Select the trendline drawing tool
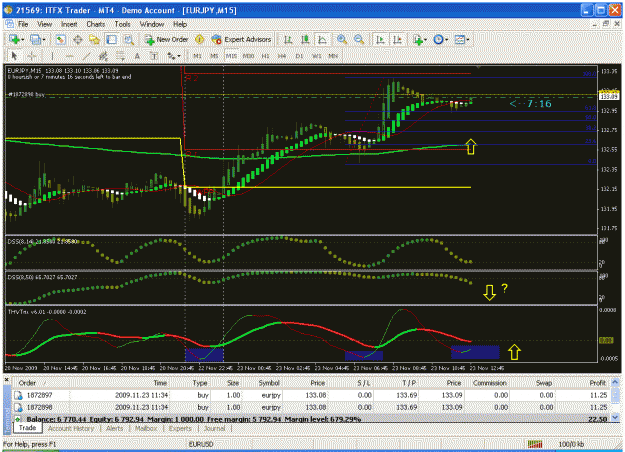This screenshot has width=625, height=452. click(86, 56)
